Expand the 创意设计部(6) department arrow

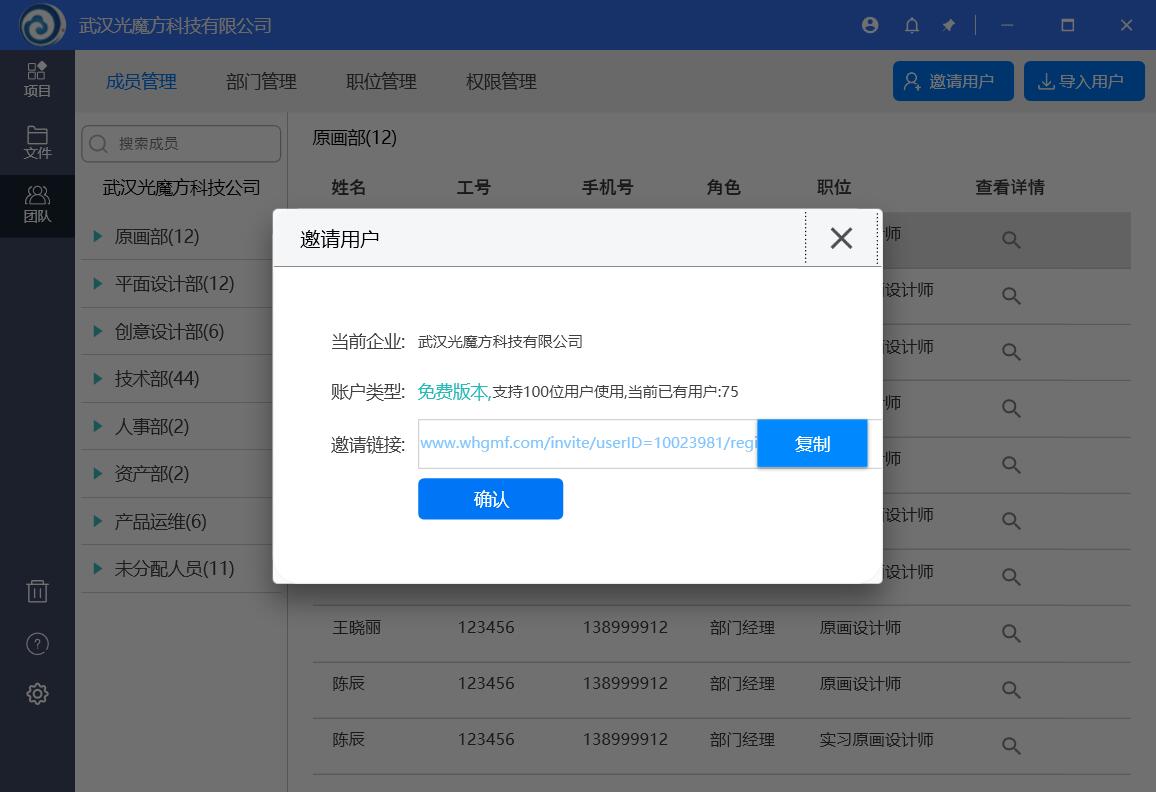pos(97,331)
